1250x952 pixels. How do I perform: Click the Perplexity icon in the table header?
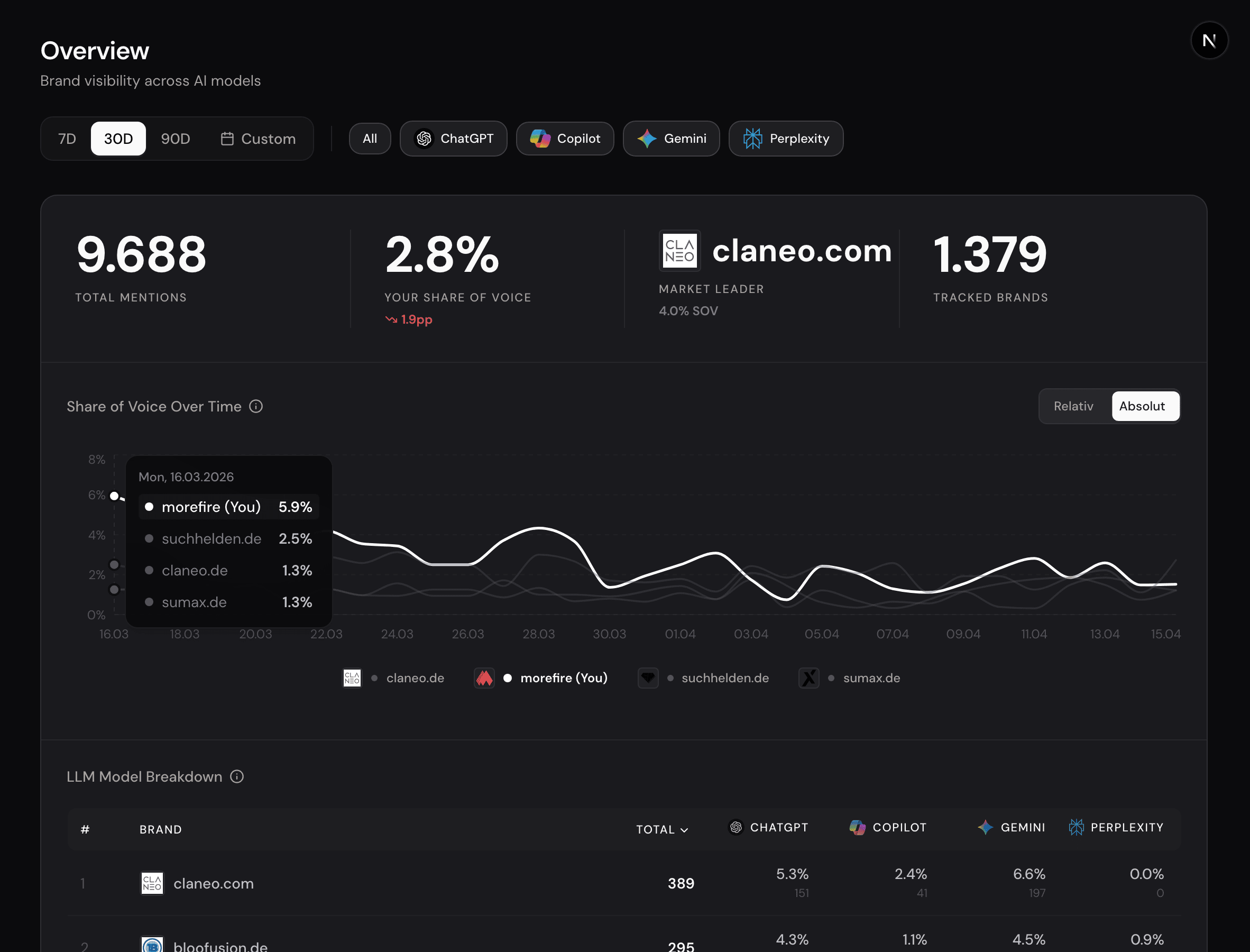click(1076, 827)
